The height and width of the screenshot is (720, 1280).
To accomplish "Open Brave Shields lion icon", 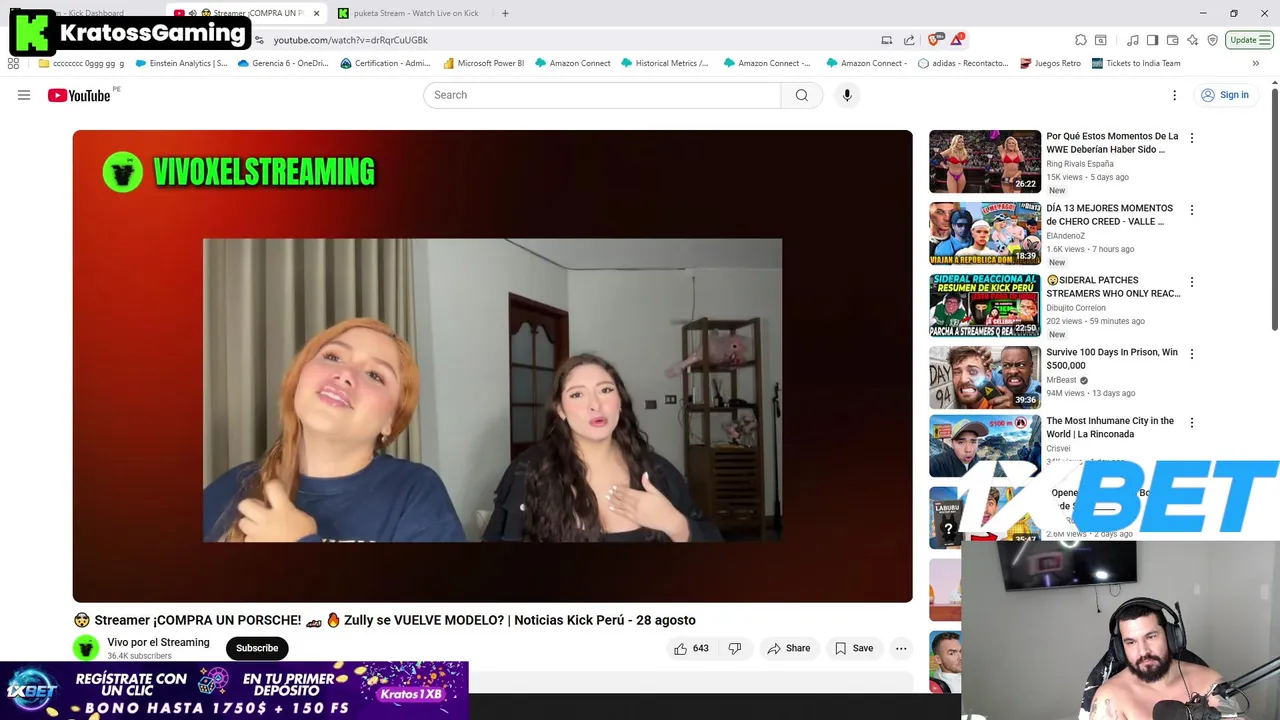I will pos(934,40).
